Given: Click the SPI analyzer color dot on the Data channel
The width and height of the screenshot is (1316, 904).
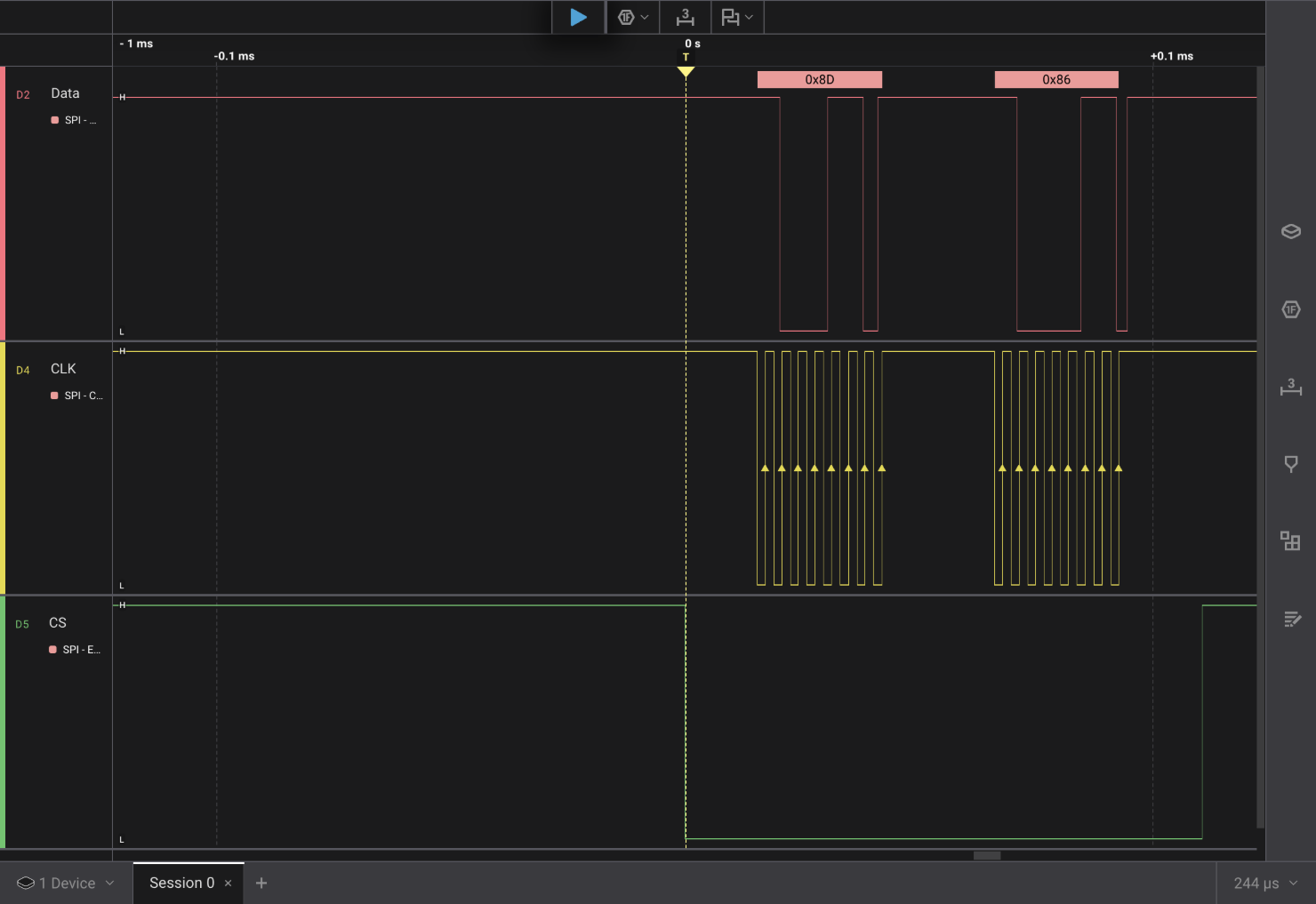Looking at the screenshot, I should (x=52, y=120).
